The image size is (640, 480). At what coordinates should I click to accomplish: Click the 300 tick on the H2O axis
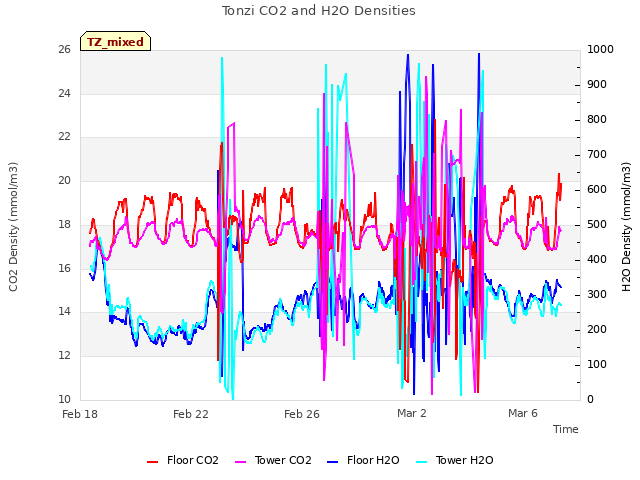coord(597,294)
